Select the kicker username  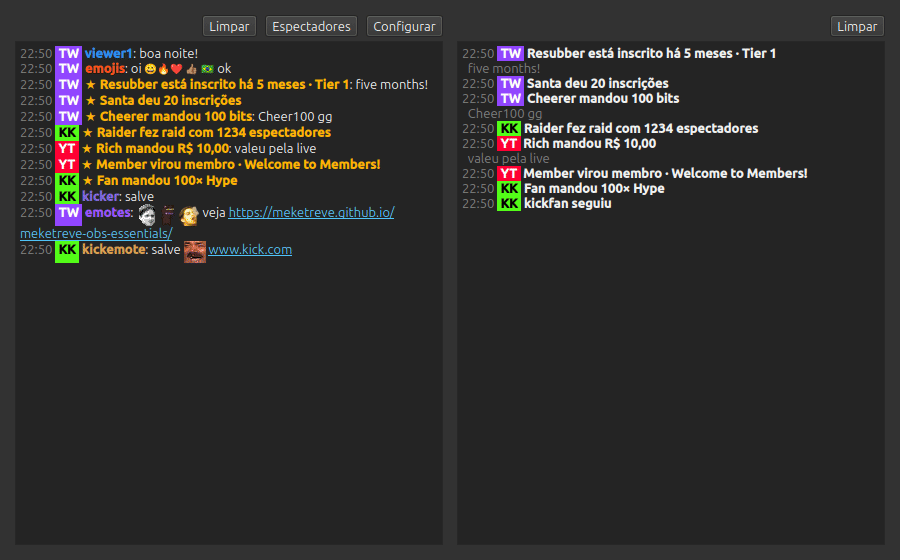coord(100,196)
